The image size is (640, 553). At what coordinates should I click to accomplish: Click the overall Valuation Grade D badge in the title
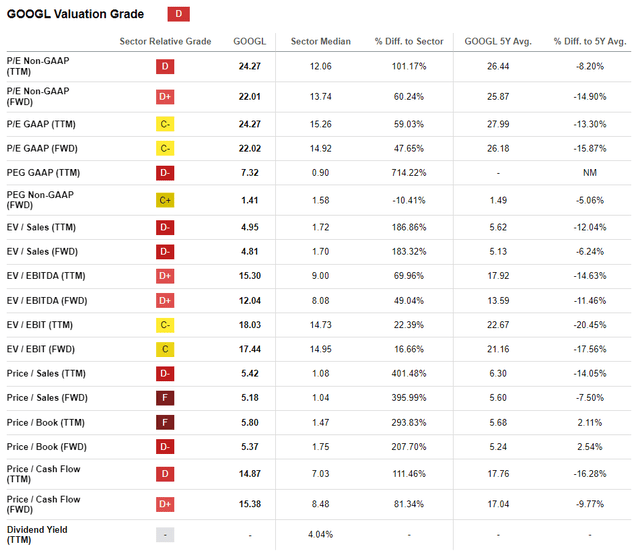click(x=178, y=14)
